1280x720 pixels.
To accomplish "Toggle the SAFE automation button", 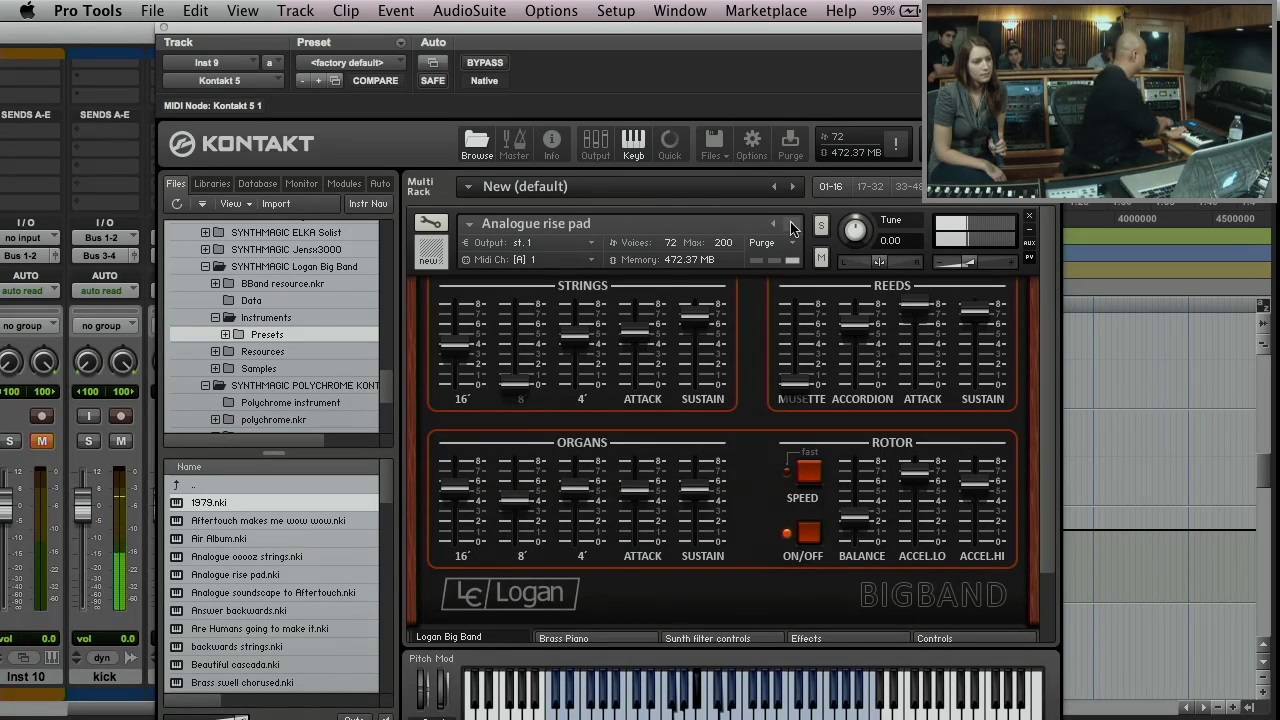I will [433, 81].
